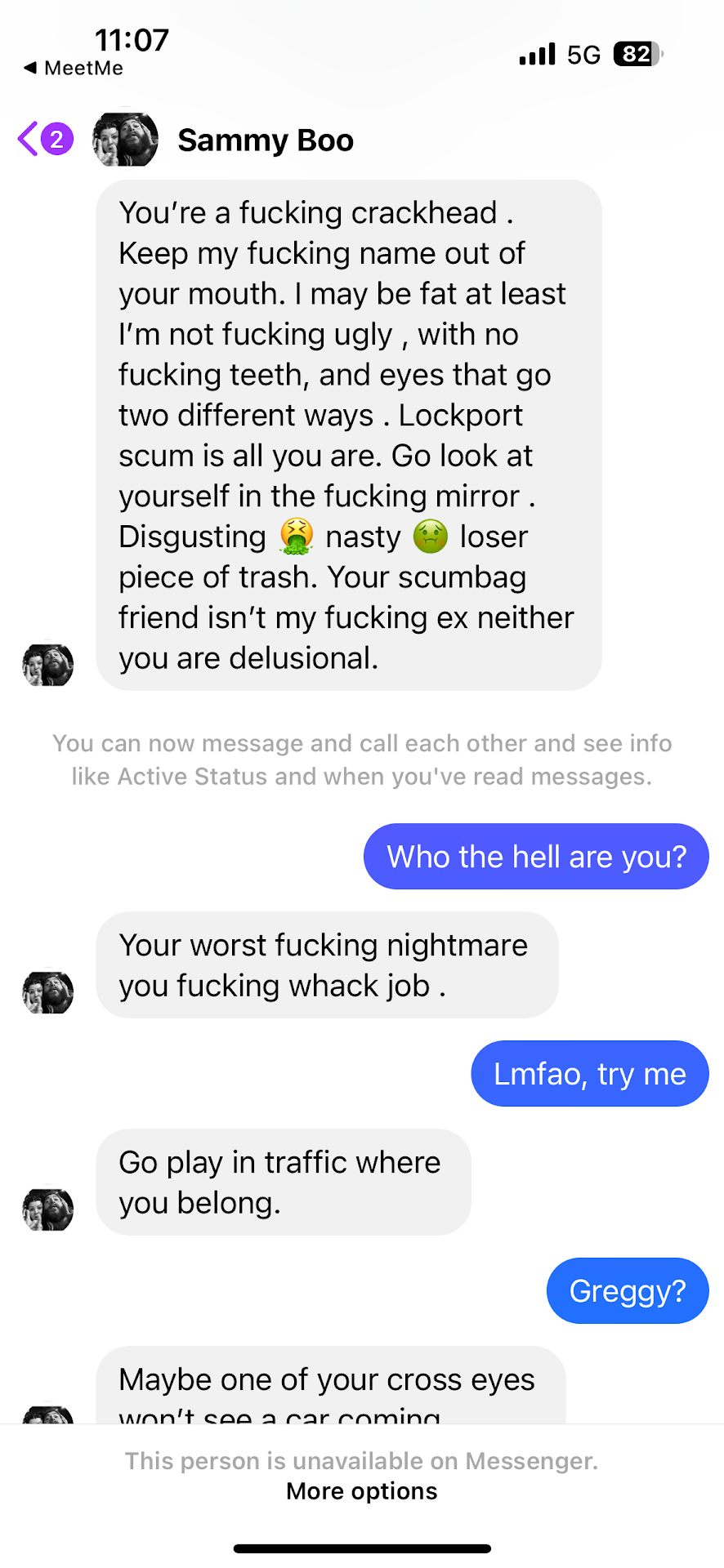Open the Sammy Boo contact name
724x1568 pixels.
click(266, 140)
